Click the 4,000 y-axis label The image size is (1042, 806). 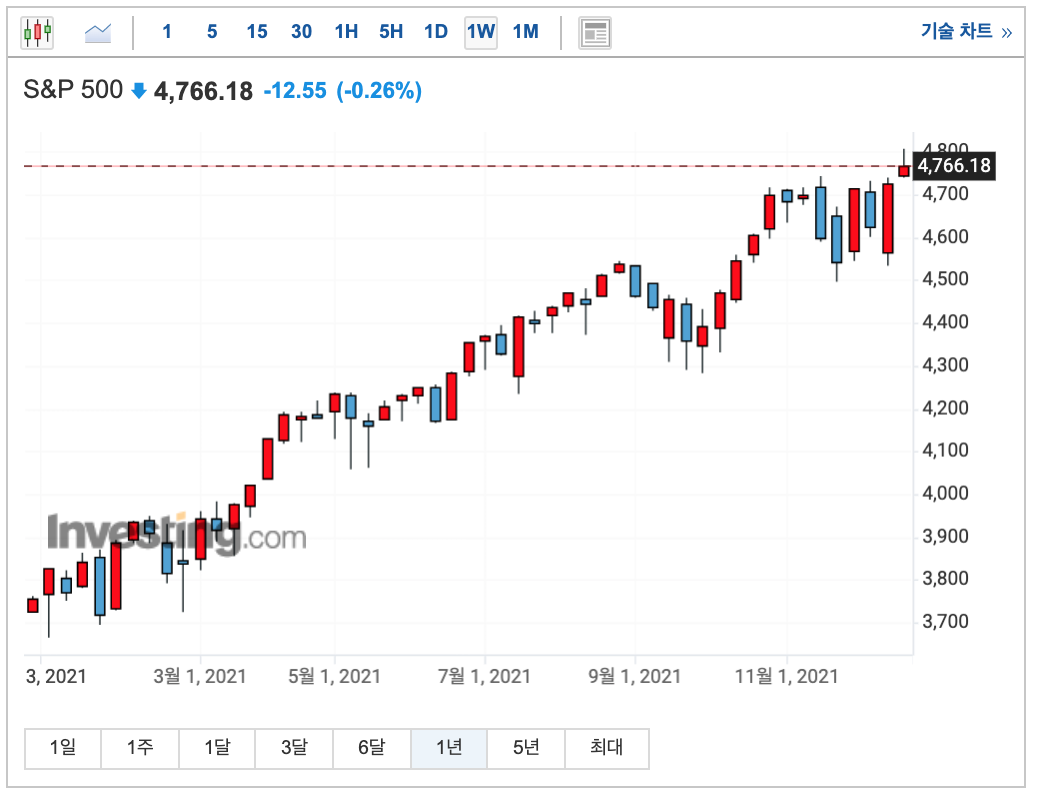(x=945, y=494)
